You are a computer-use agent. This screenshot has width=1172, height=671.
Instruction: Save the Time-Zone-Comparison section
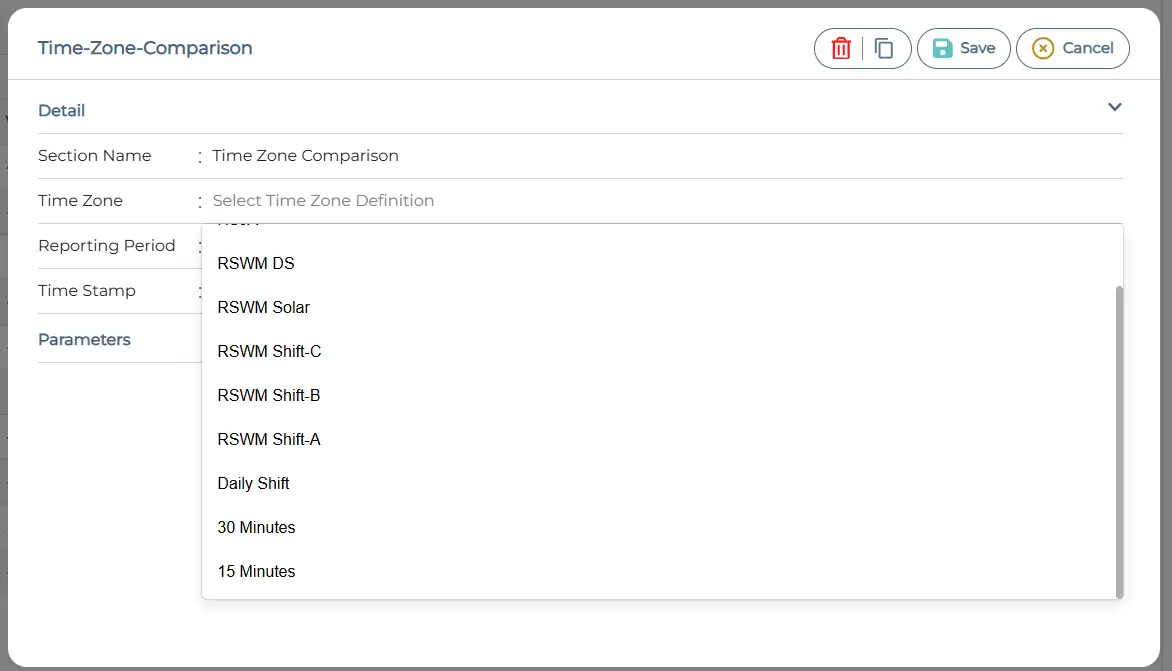(963, 48)
